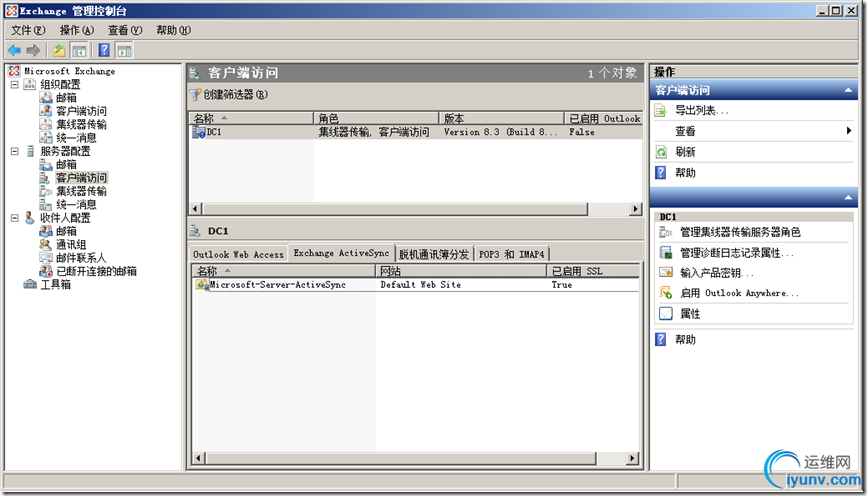This screenshot has width=867, height=496.
Task: Click the 已启用 Outlook column header
Action: pyautogui.click(x=603, y=118)
